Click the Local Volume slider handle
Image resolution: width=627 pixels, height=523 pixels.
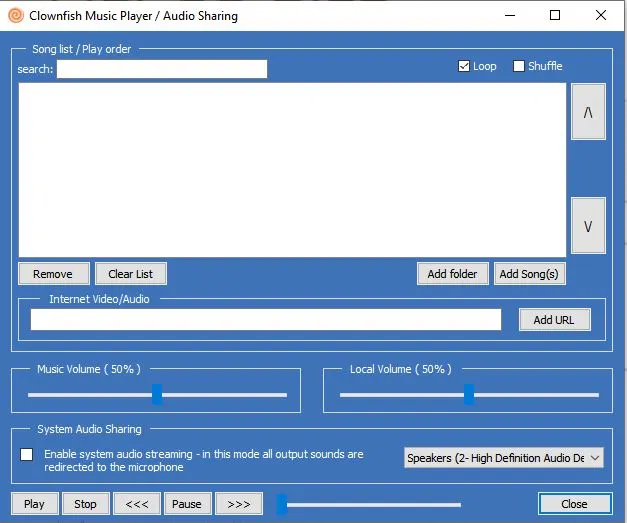pyautogui.click(x=469, y=395)
